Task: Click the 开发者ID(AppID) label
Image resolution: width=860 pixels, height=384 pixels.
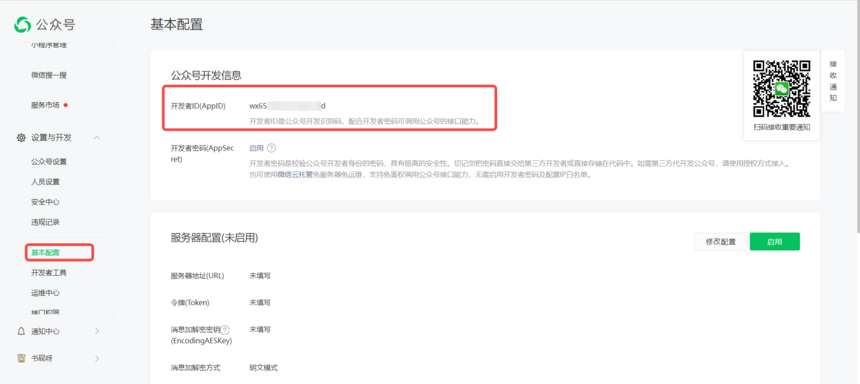Action: pyautogui.click(x=198, y=106)
